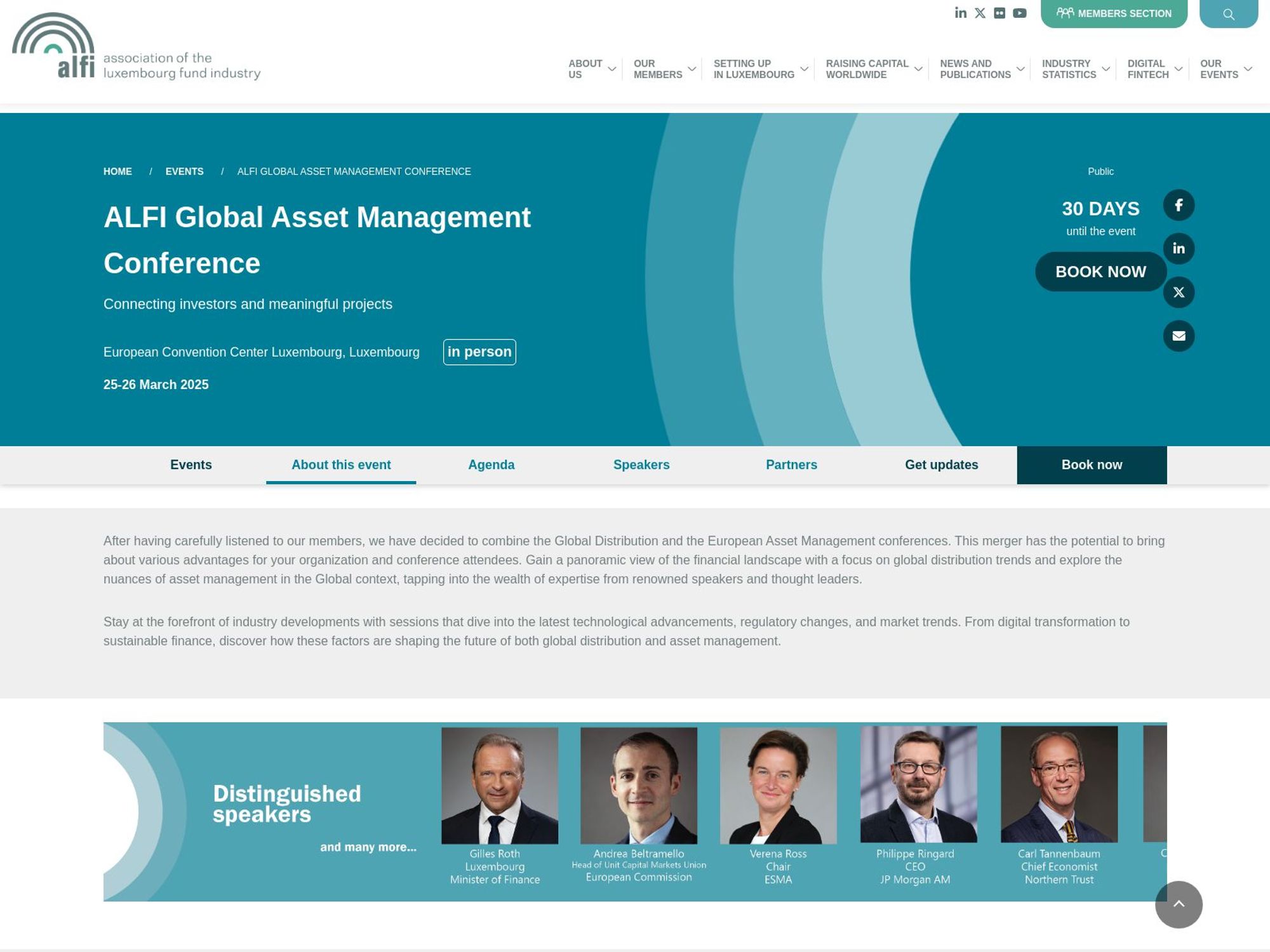Expand Digital Fintech chevron
This screenshot has width=1270, height=952.
(1178, 69)
